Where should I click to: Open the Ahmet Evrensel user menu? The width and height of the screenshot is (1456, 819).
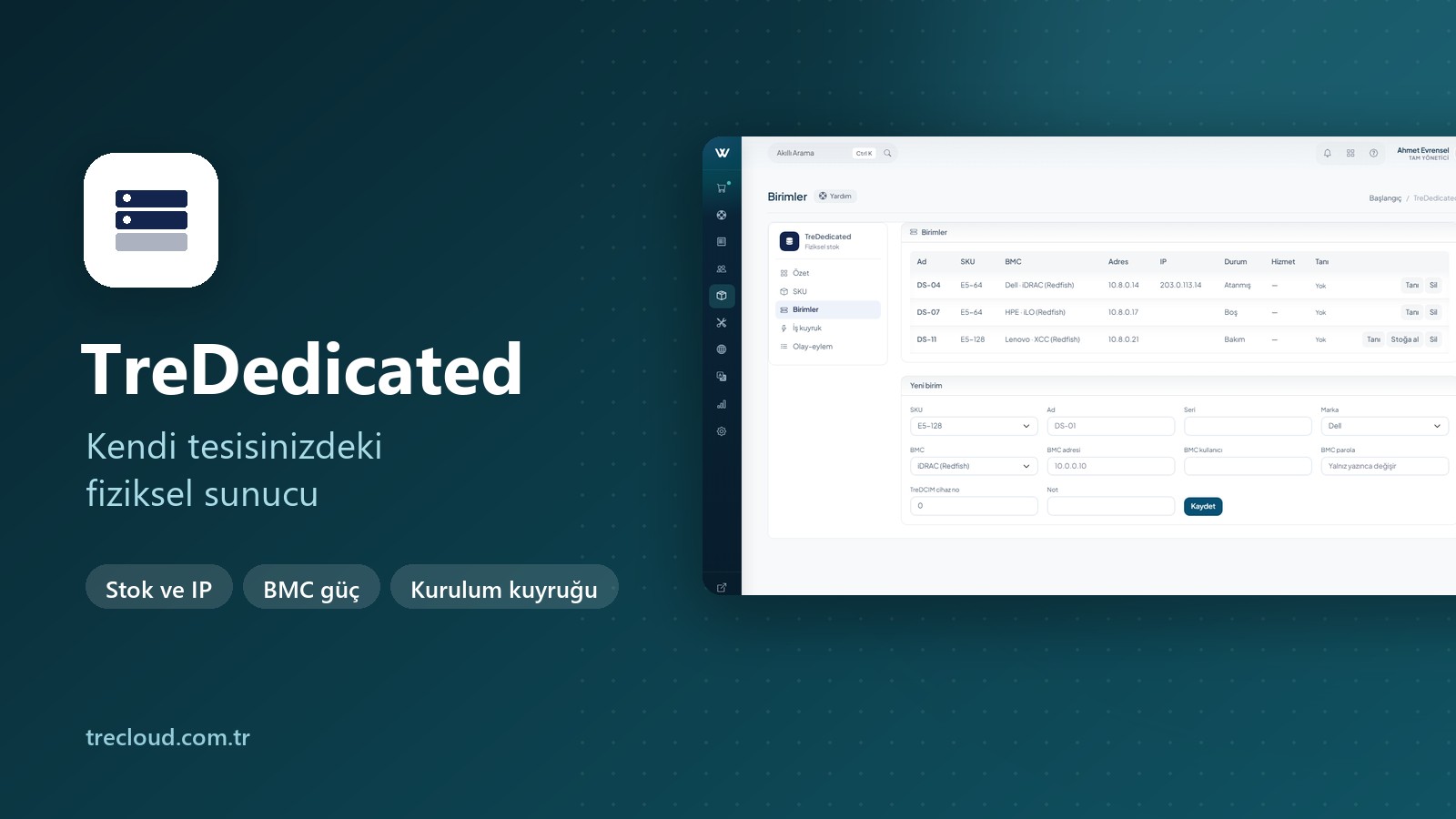(x=1423, y=153)
